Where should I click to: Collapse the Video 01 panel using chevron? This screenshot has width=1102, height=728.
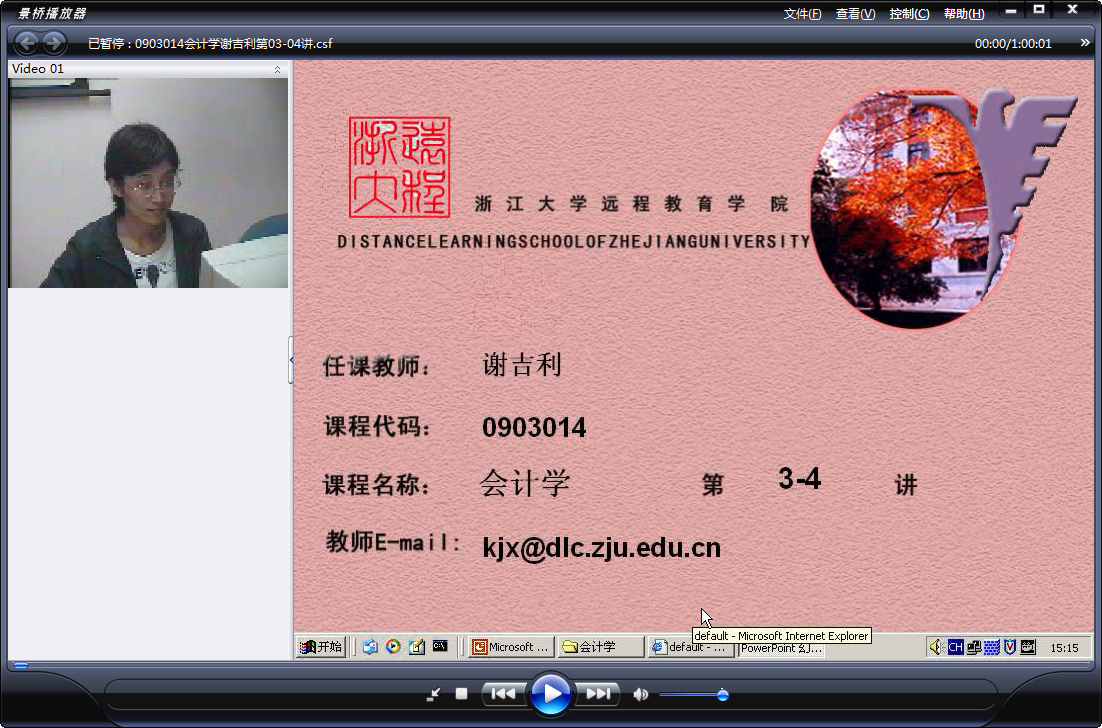click(278, 69)
